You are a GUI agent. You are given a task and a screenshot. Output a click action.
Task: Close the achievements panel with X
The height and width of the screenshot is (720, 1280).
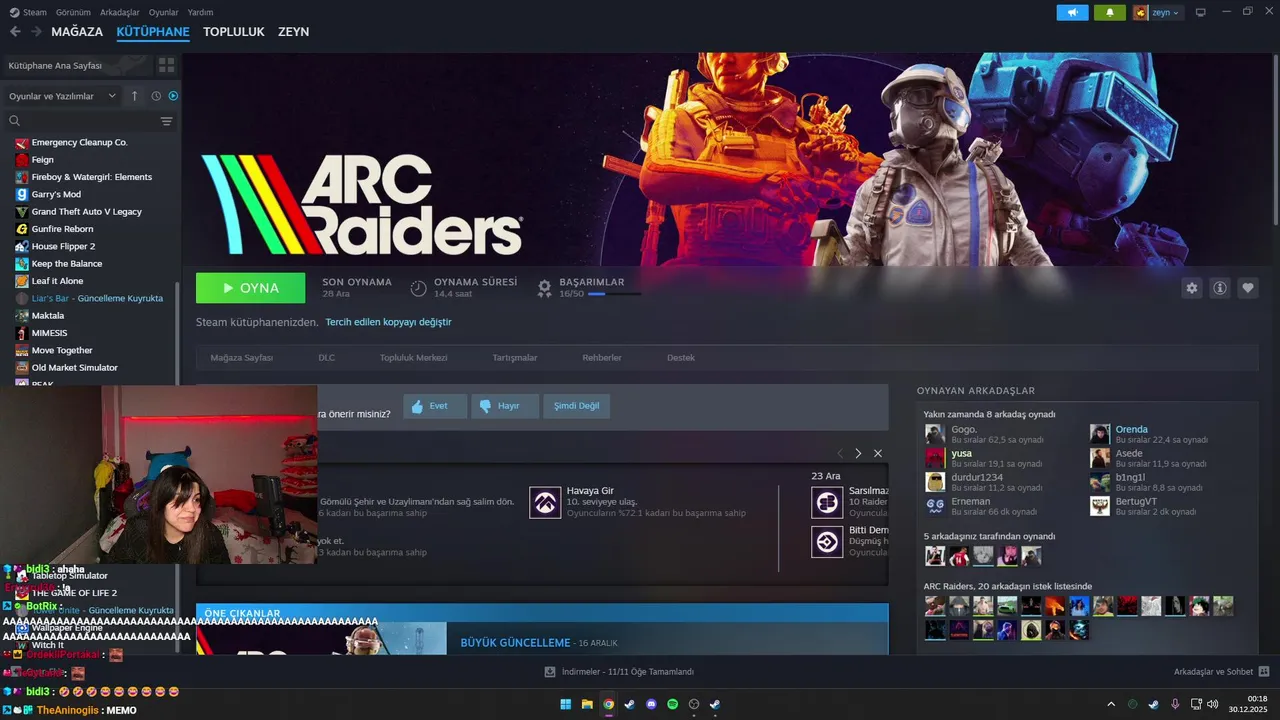click(878, 454)
